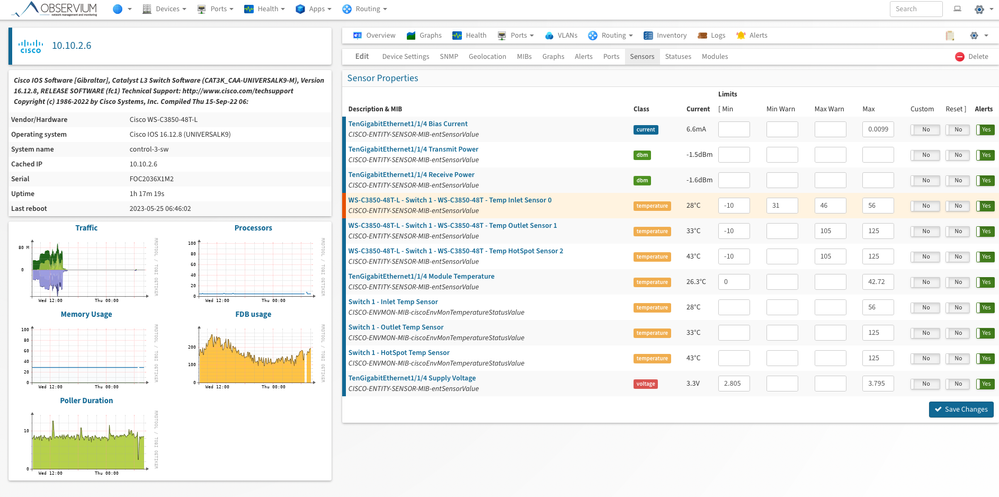Screen dimensions: 999x497
Task: Click the current class badge
Action: click(645, 129)
